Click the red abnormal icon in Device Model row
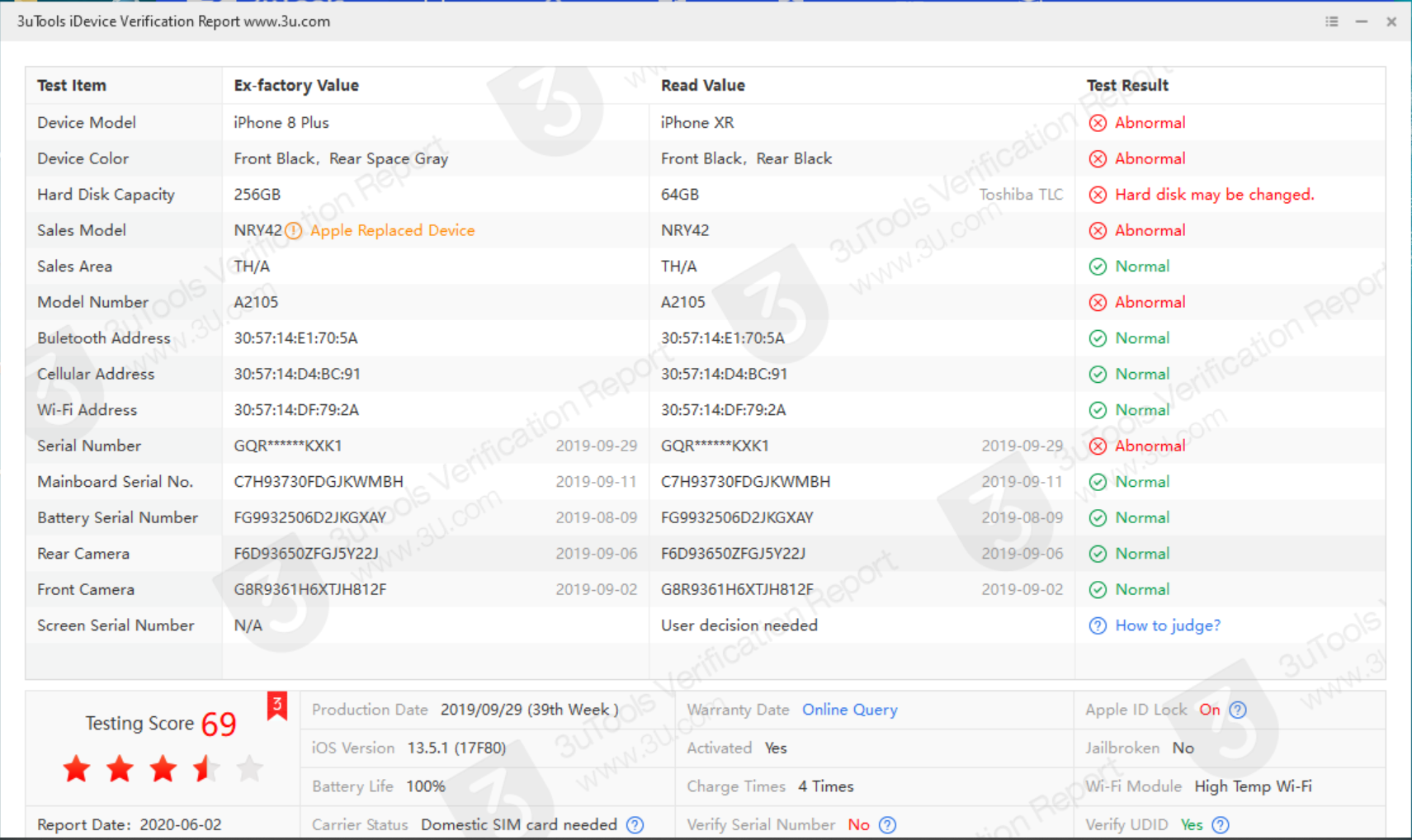Image resolution: width=1412 pixels, height=840 pixels. coord(1098,123)
